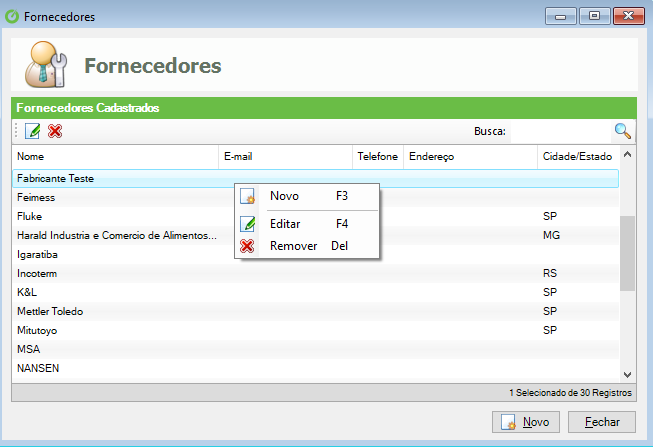Sort by the Nome column header
This screenshot has height=447, width=653.
click(115, 157)
